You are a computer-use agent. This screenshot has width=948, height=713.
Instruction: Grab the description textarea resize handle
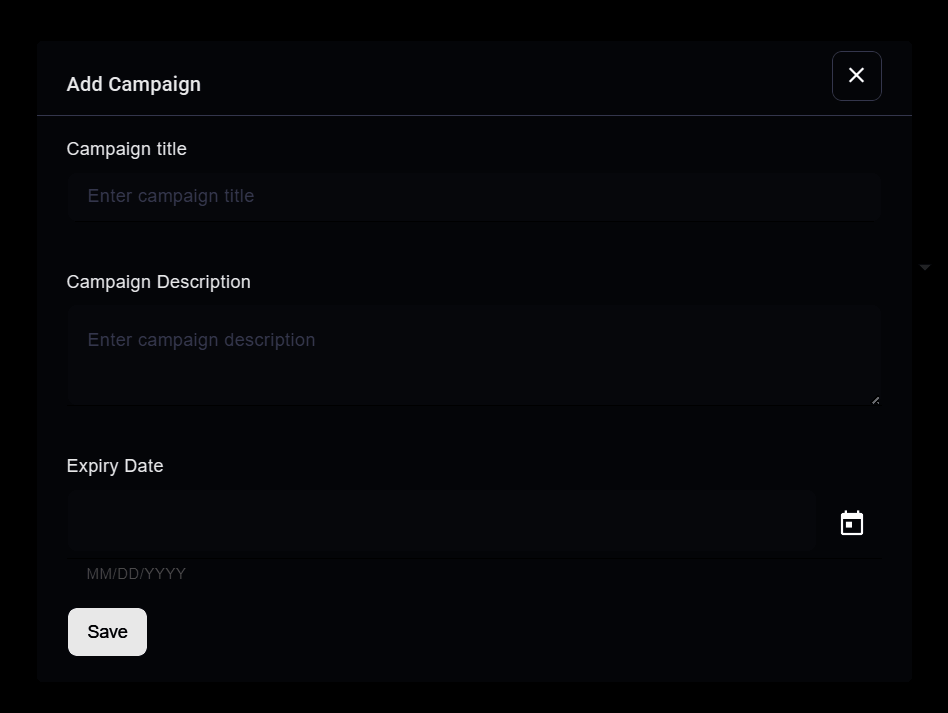click(x=875, y=400)
